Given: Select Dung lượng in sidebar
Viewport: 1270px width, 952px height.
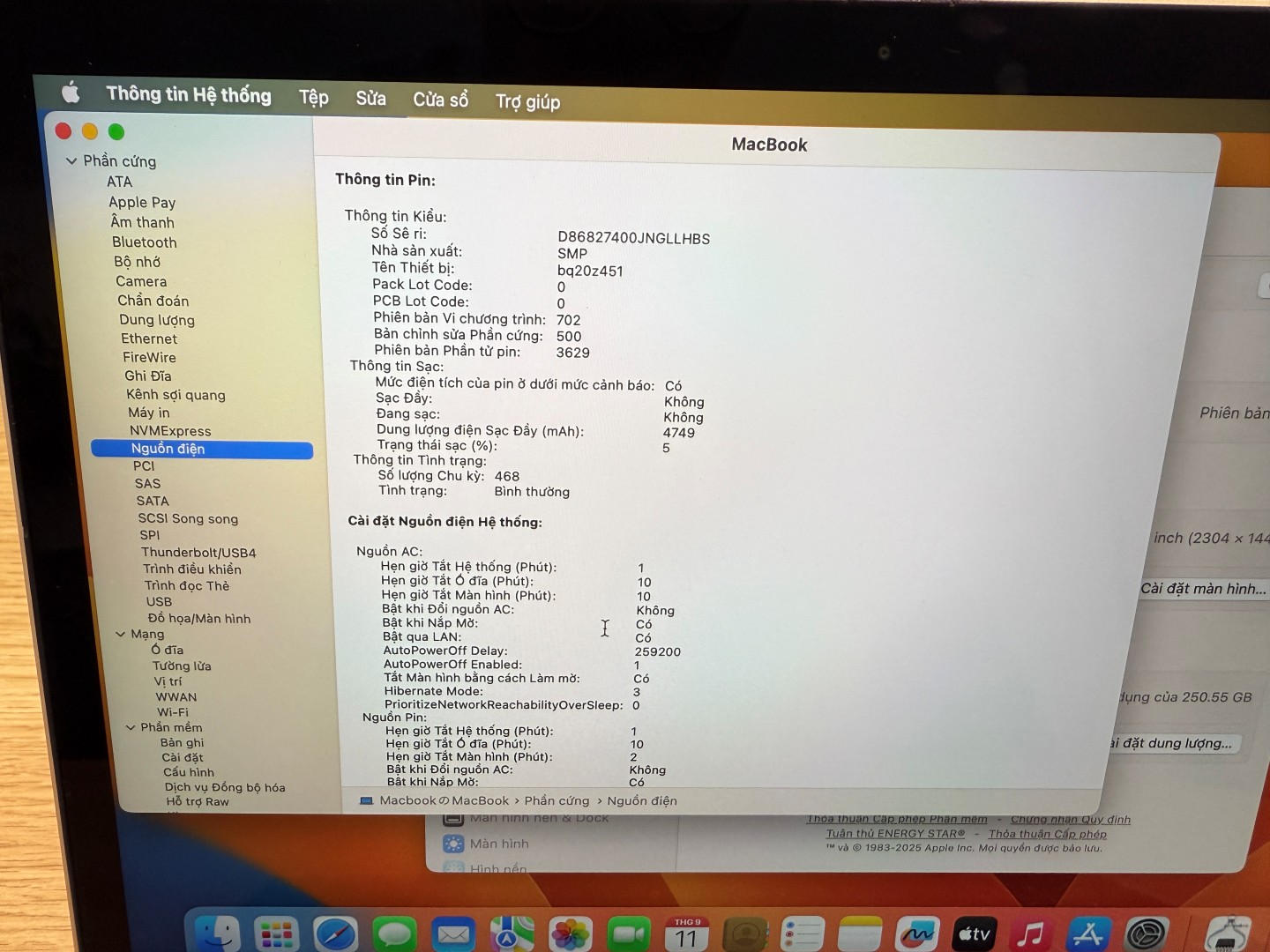Looking at the screenshot, I should tap(157, 320).
